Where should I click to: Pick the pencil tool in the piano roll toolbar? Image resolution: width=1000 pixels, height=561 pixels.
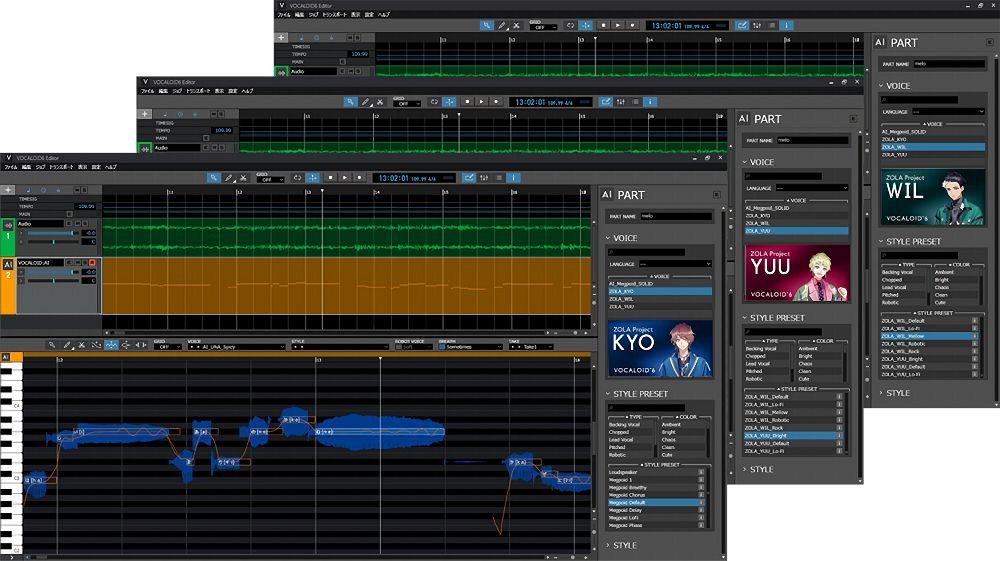(67, 345)
